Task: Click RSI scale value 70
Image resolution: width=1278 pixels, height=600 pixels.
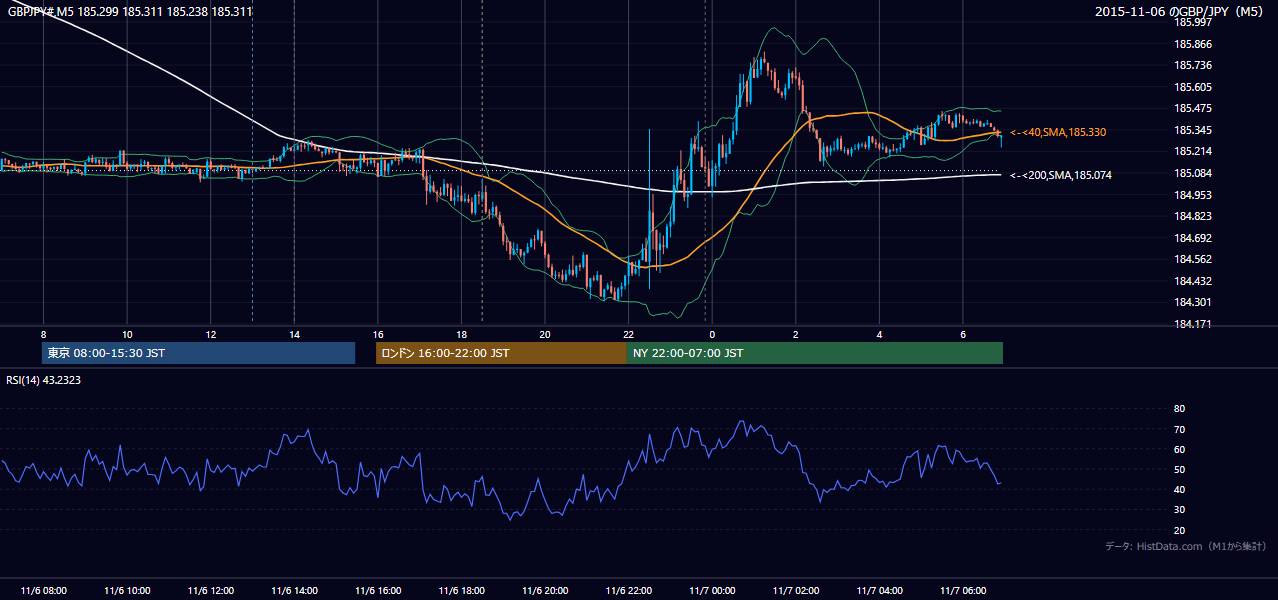Action: click(1179, 429)
